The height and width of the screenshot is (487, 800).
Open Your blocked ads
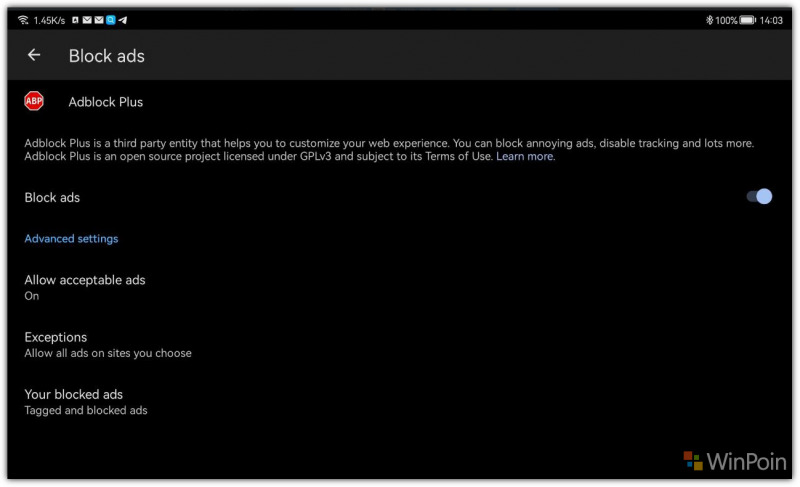(x=399, y=401)
